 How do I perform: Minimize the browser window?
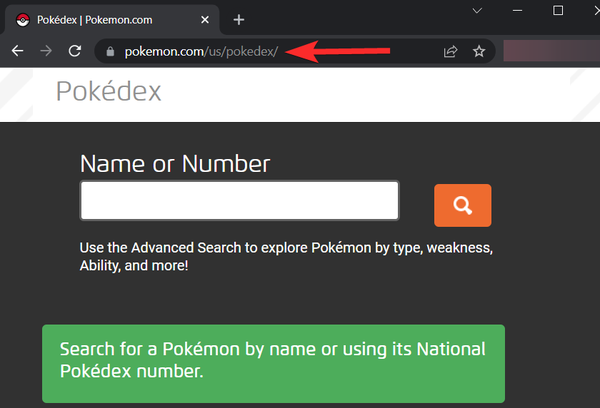517,11
